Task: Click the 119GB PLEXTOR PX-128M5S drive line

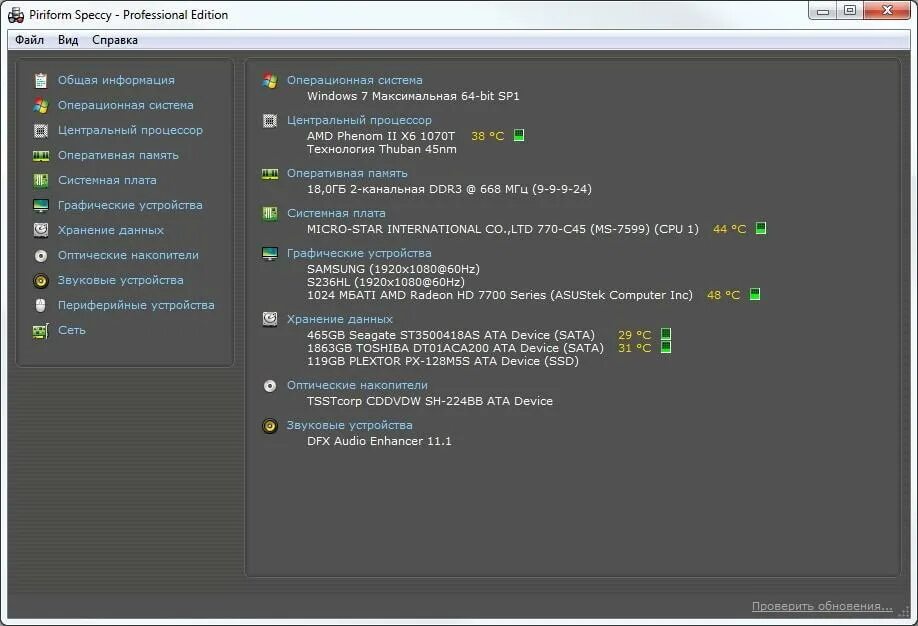Action: (443, 361)
